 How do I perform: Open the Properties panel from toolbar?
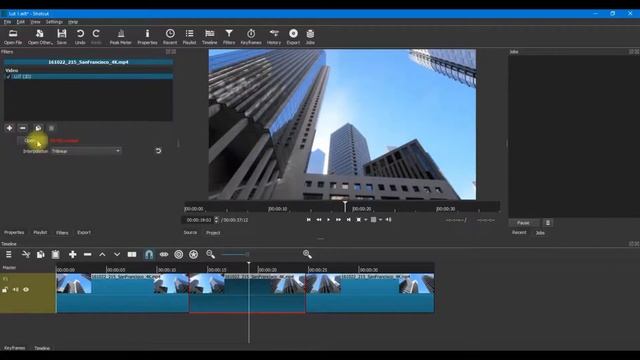147,36
